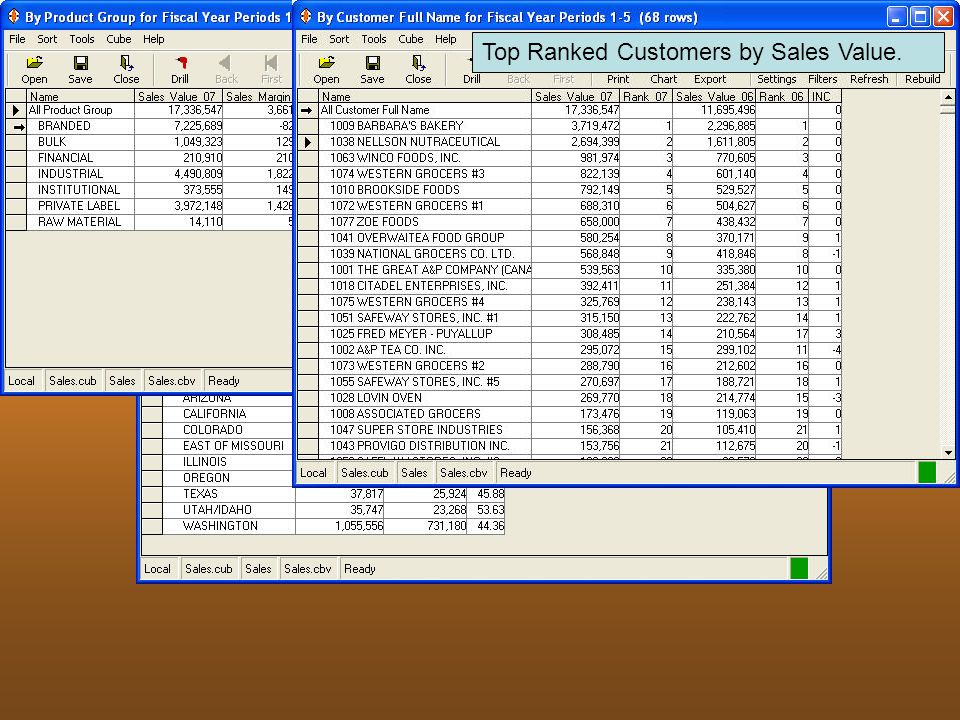Select INDUSTRIAL row in Product Group window
960x720 pixels.
(x=149, y=174)
